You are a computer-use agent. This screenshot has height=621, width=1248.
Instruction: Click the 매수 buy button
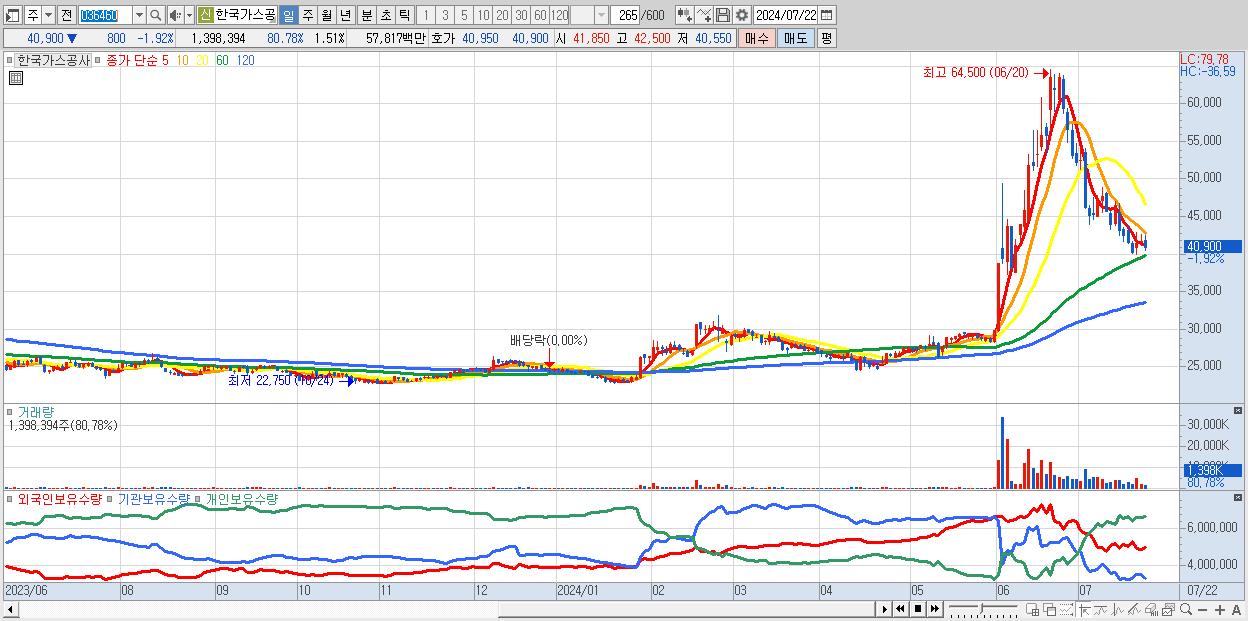click(x=756, y=37)
